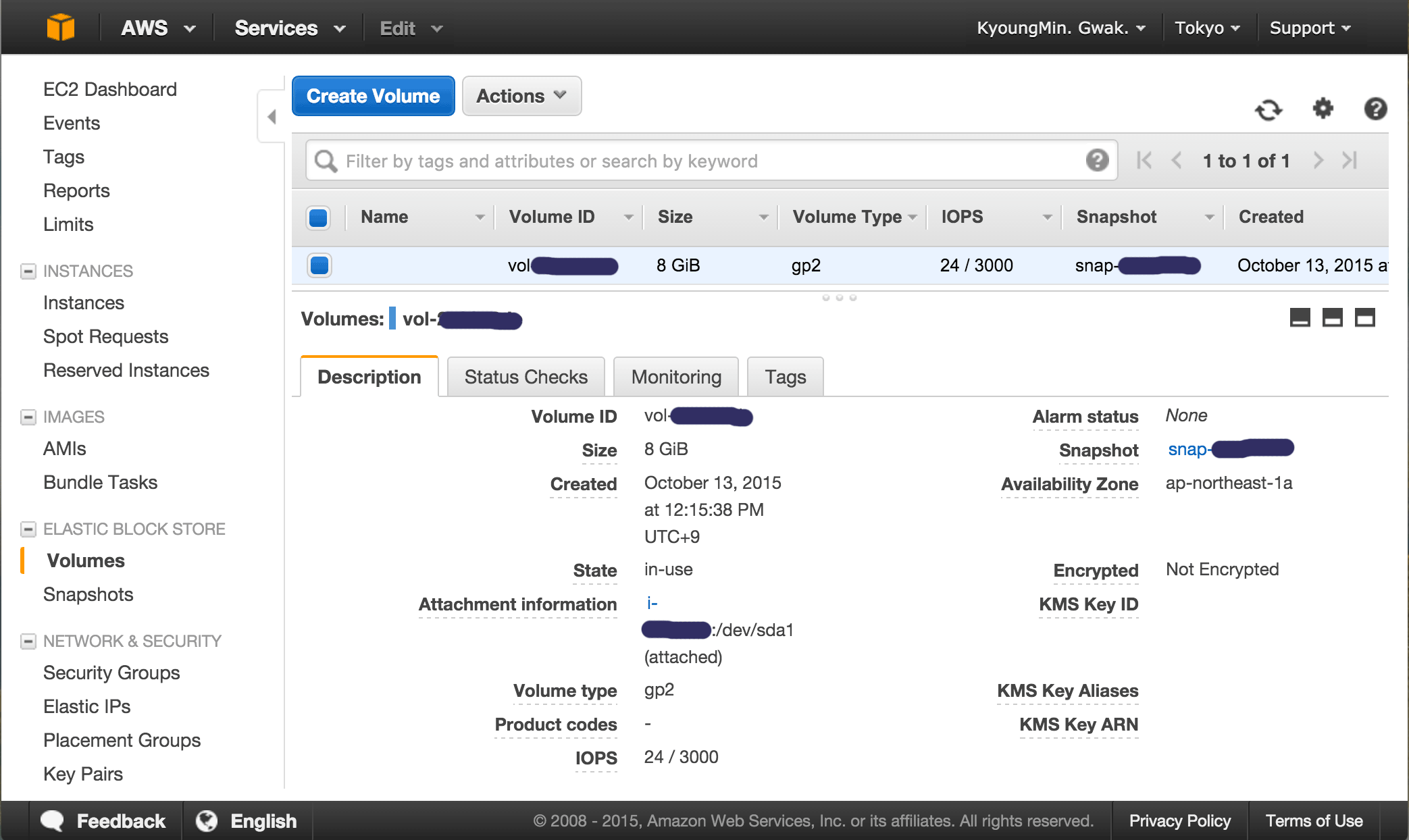Open the Volume ID column dropdown arrow

628,217
